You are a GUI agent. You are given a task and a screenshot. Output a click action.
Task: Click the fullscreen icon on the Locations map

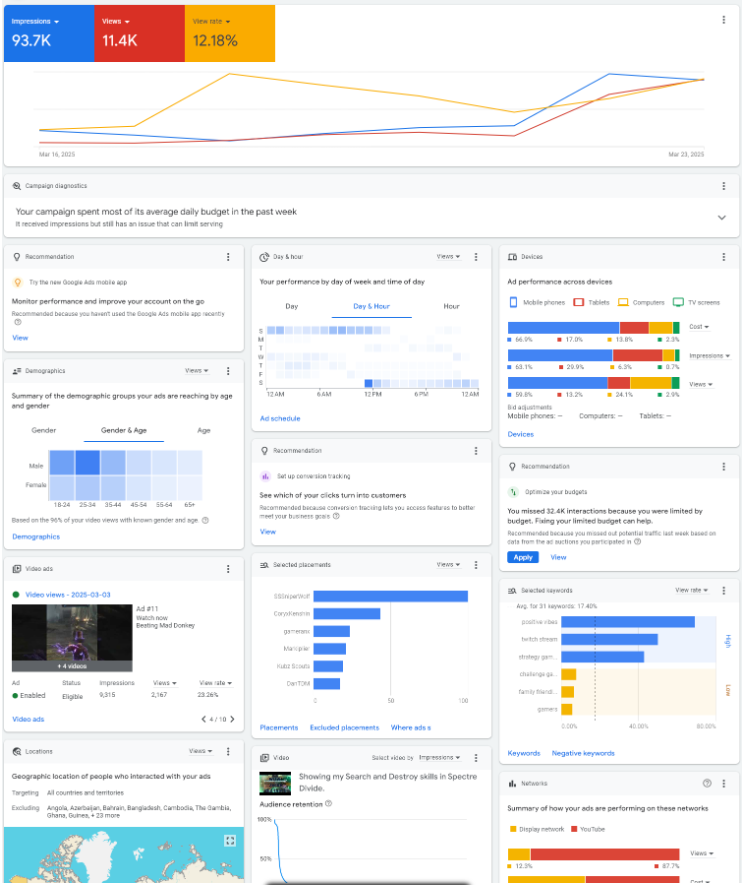(x=230, y=841)
